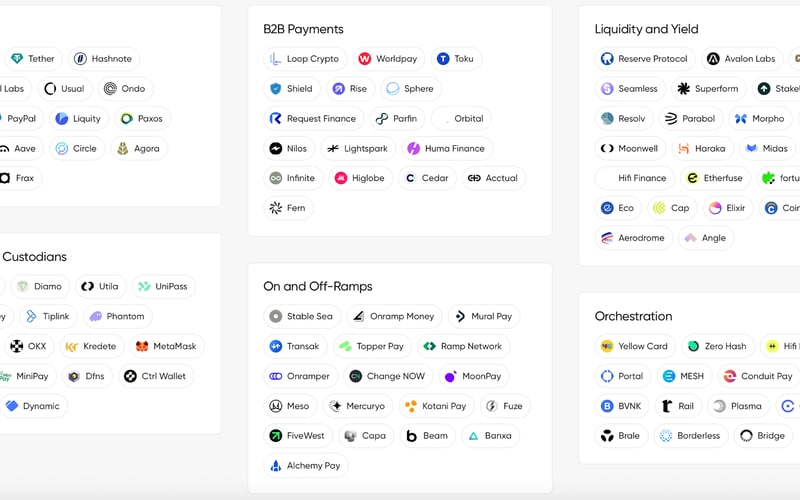Click the On and Off-Ramps heading
800x500 pixels.
click(318, 286)
